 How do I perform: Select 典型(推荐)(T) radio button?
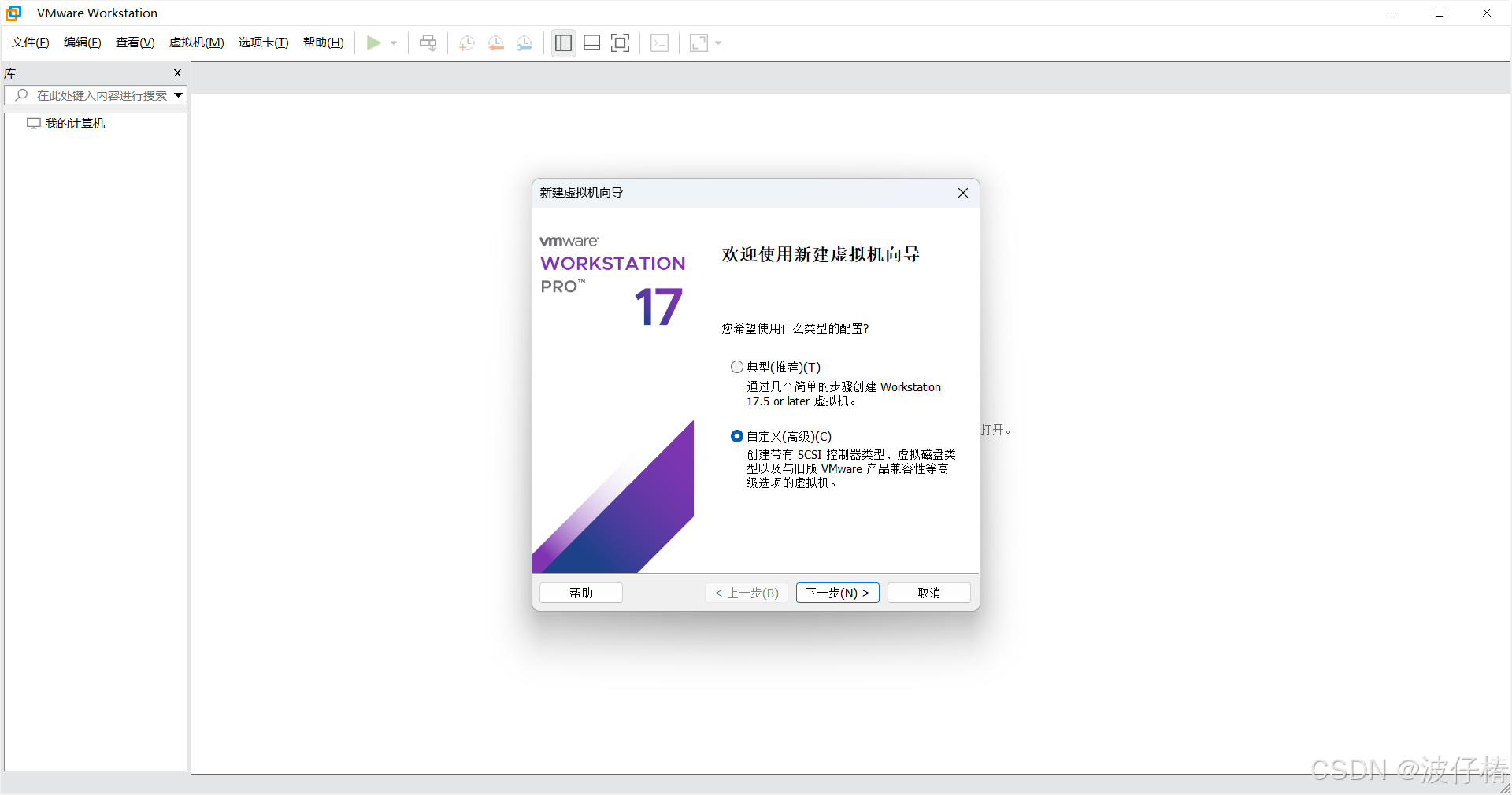[x=736, y=367]
